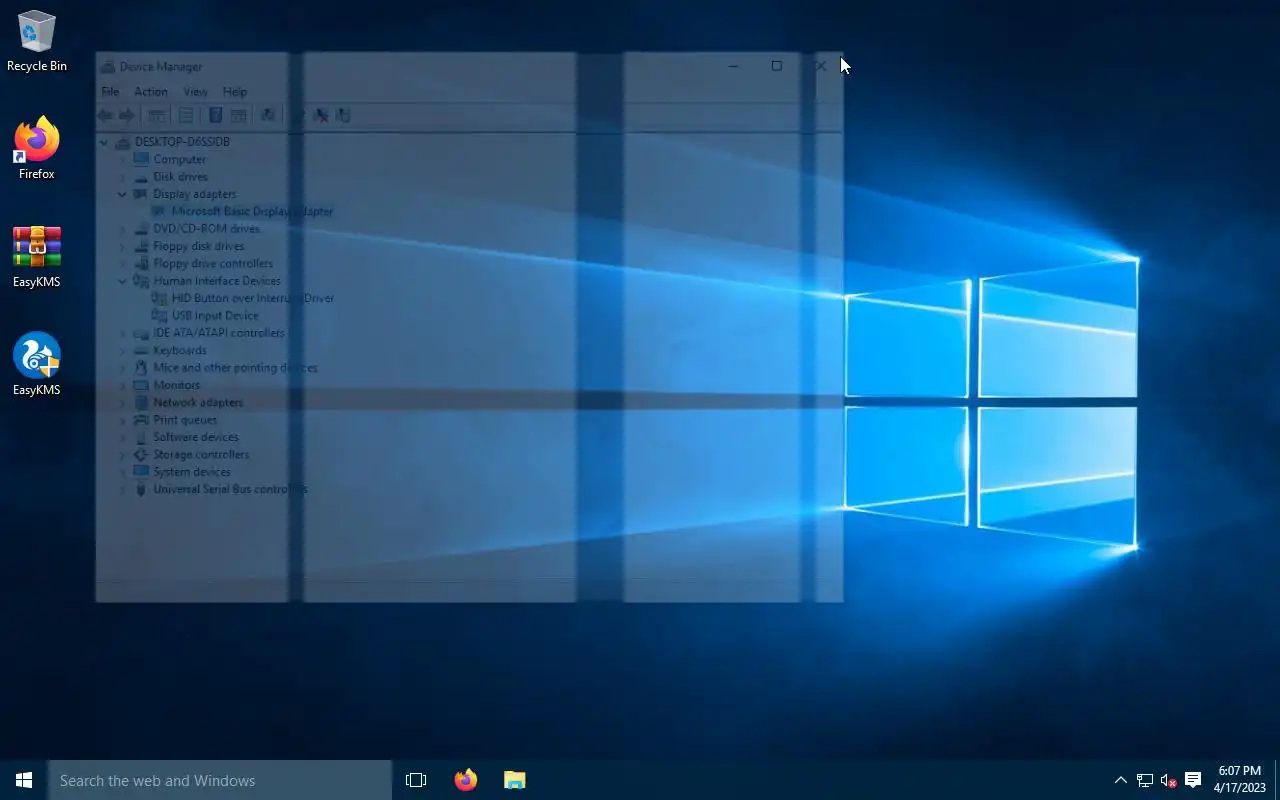
Task: Click the network tray icon
Action: (1145, 780)
